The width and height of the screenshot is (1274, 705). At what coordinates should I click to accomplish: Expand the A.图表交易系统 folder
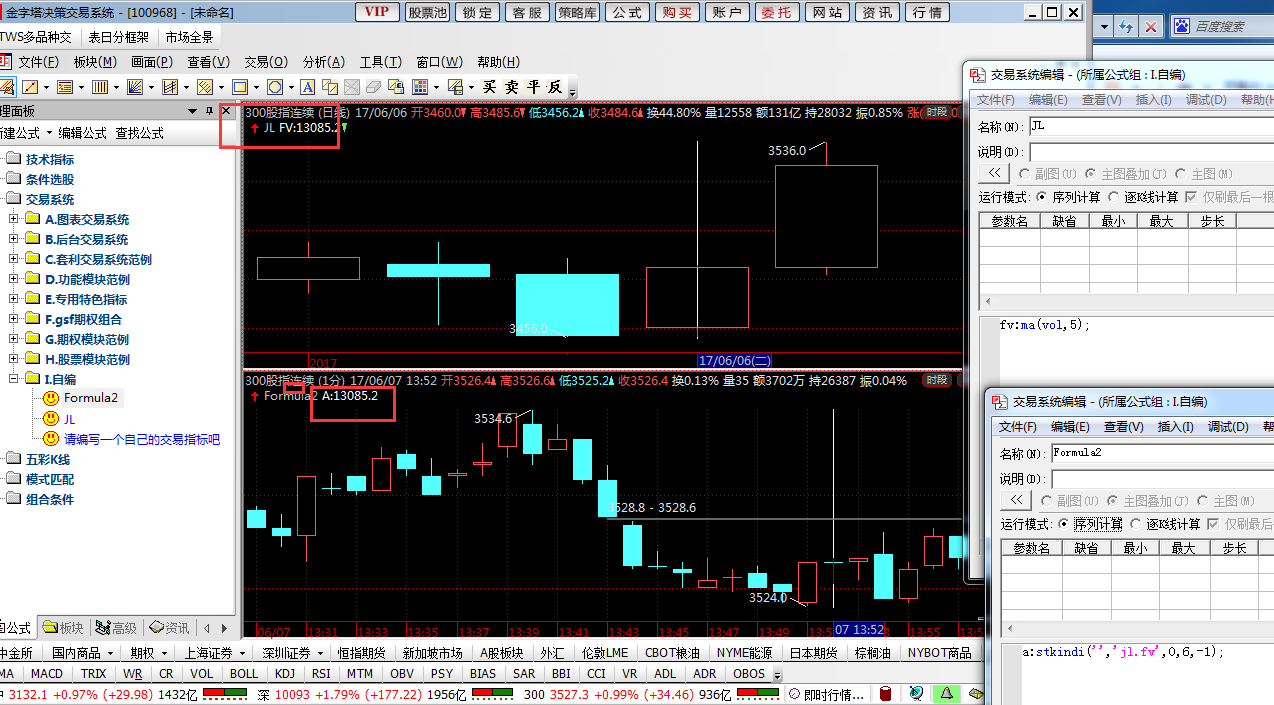pyautogui.click(x=14, y=219)
